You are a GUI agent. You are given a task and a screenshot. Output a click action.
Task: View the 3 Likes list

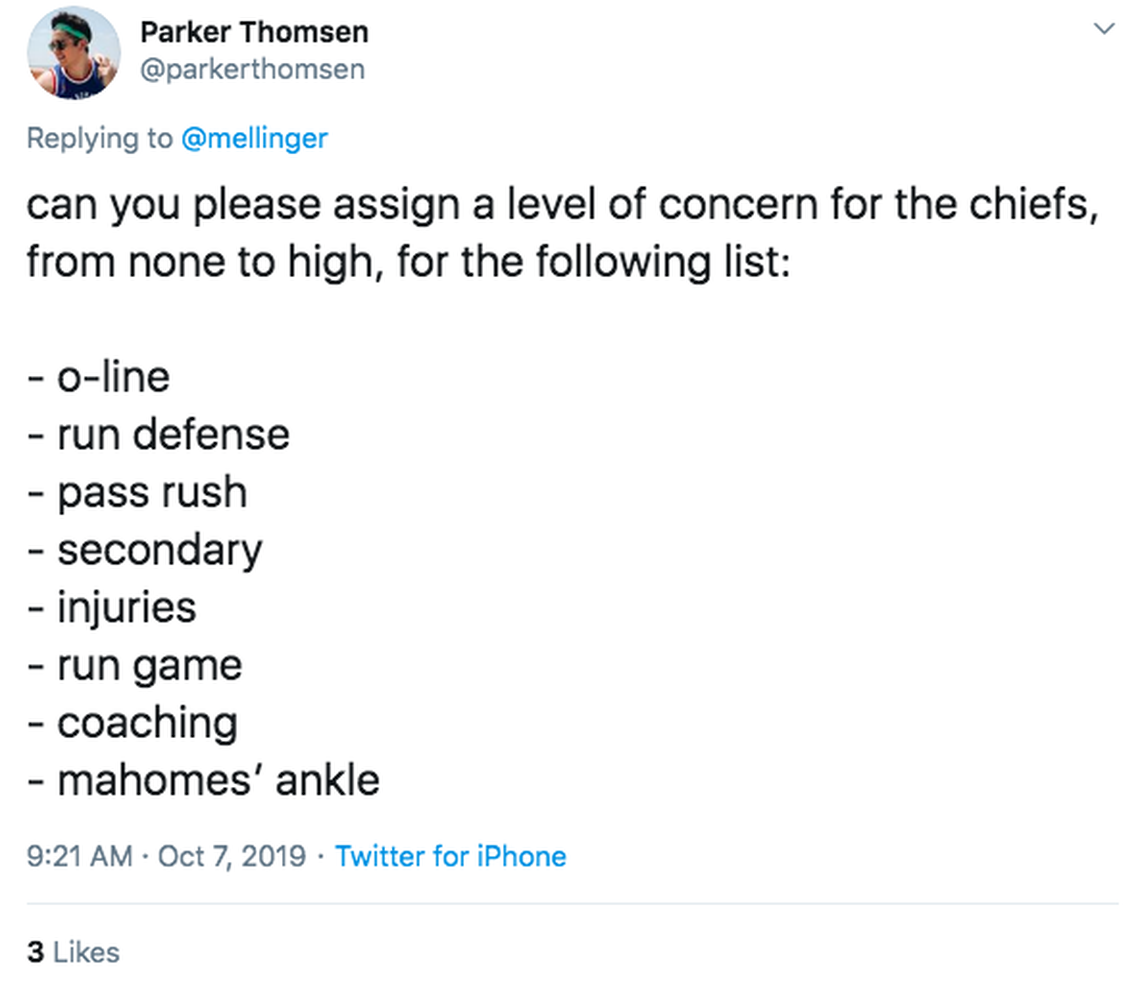click(x=73, y=951)
